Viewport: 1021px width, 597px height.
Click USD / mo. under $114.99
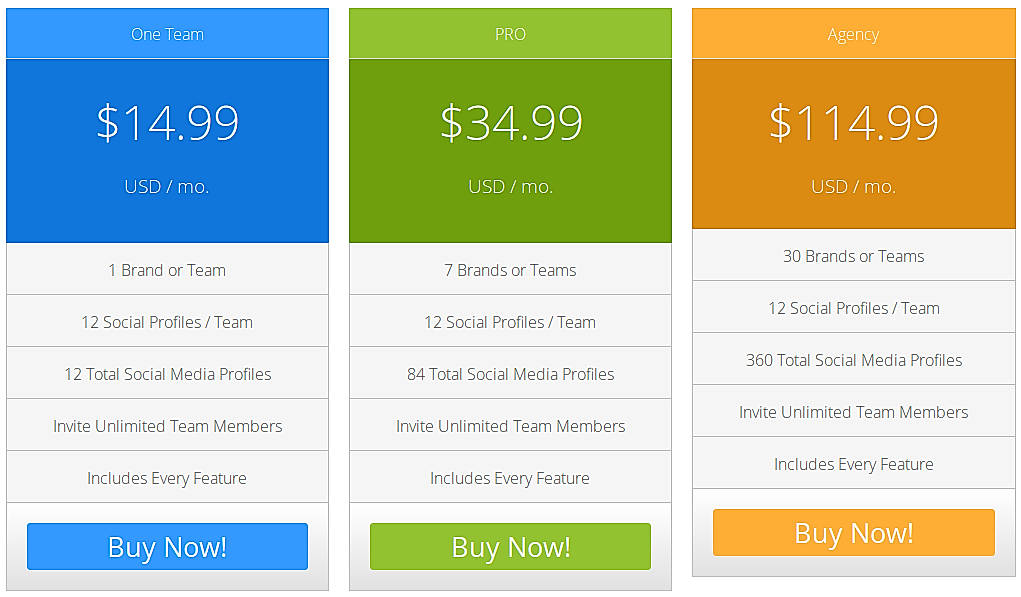[854, 187]
